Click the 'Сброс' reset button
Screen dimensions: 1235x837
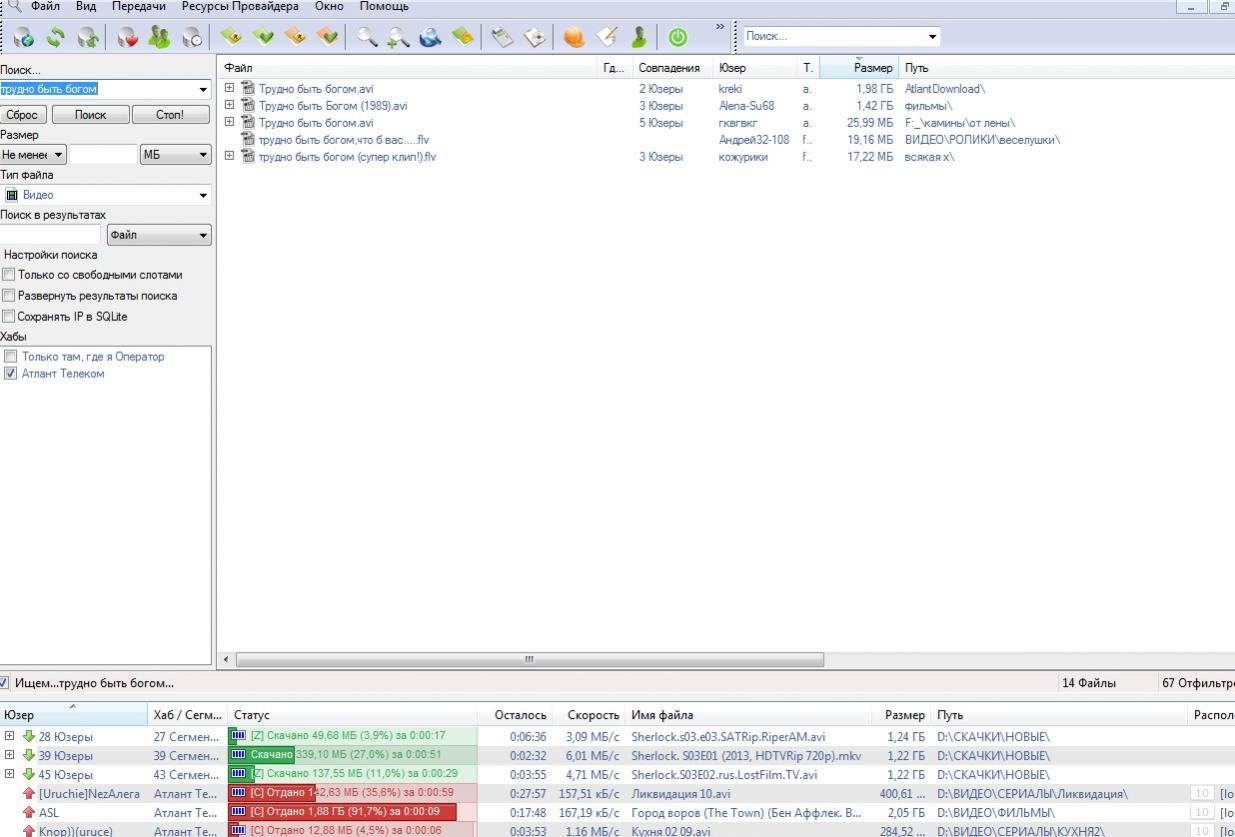[23, 115]
